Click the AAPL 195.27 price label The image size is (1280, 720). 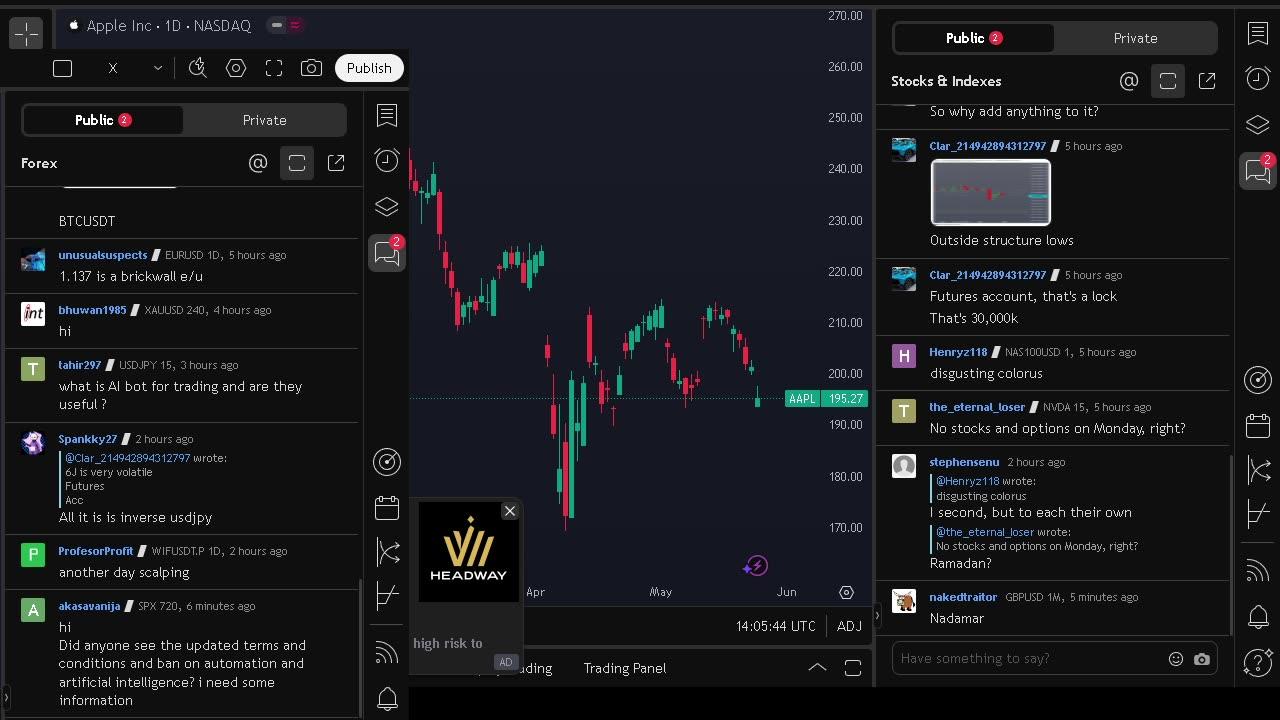[826, 399]
